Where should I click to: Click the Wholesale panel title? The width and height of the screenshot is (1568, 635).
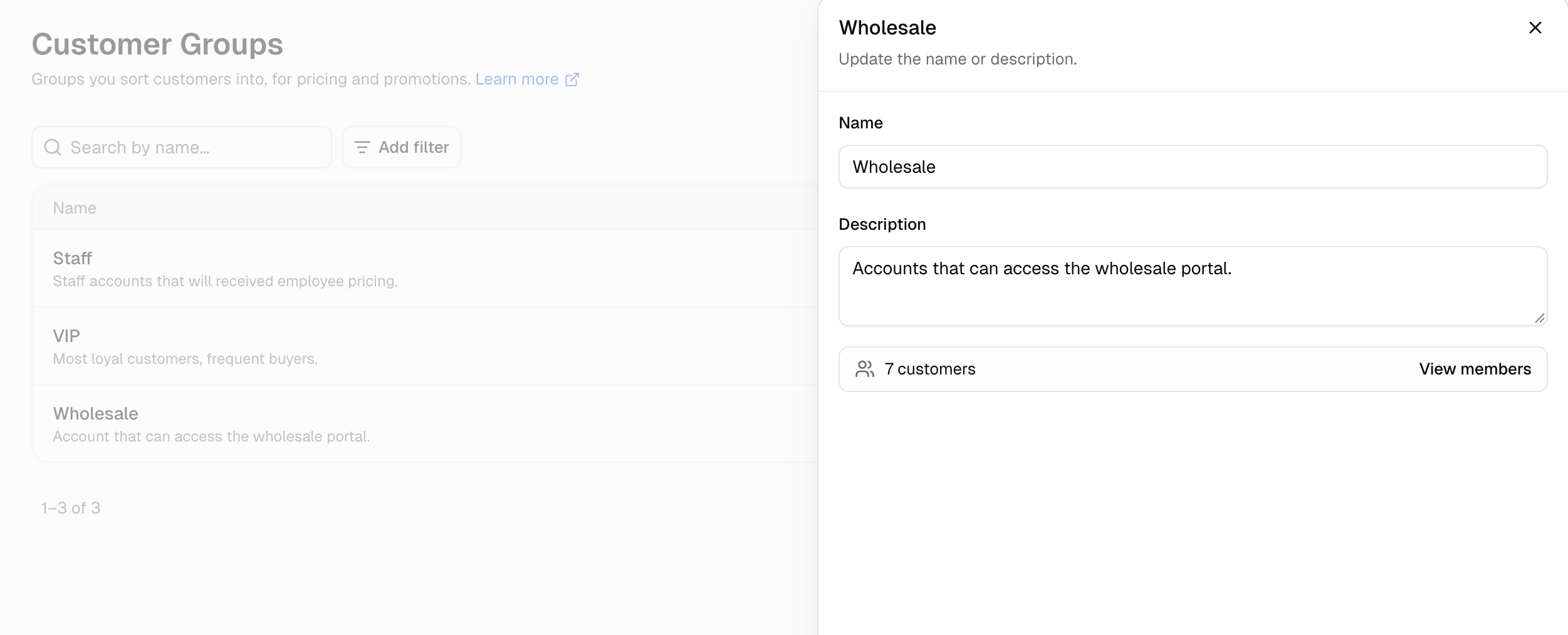(887, 28)
